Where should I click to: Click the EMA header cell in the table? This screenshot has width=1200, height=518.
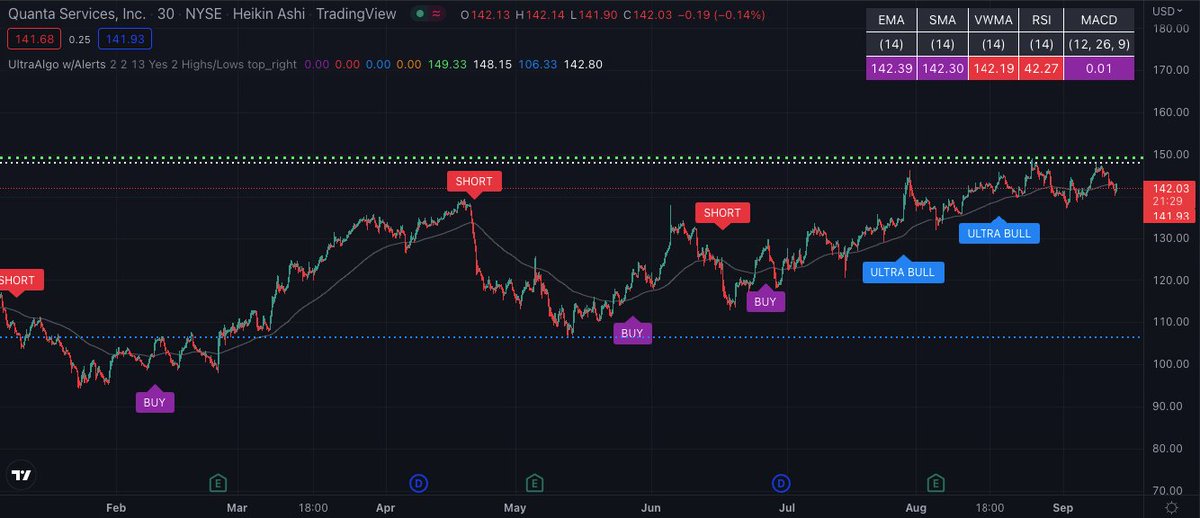point(891,21)
